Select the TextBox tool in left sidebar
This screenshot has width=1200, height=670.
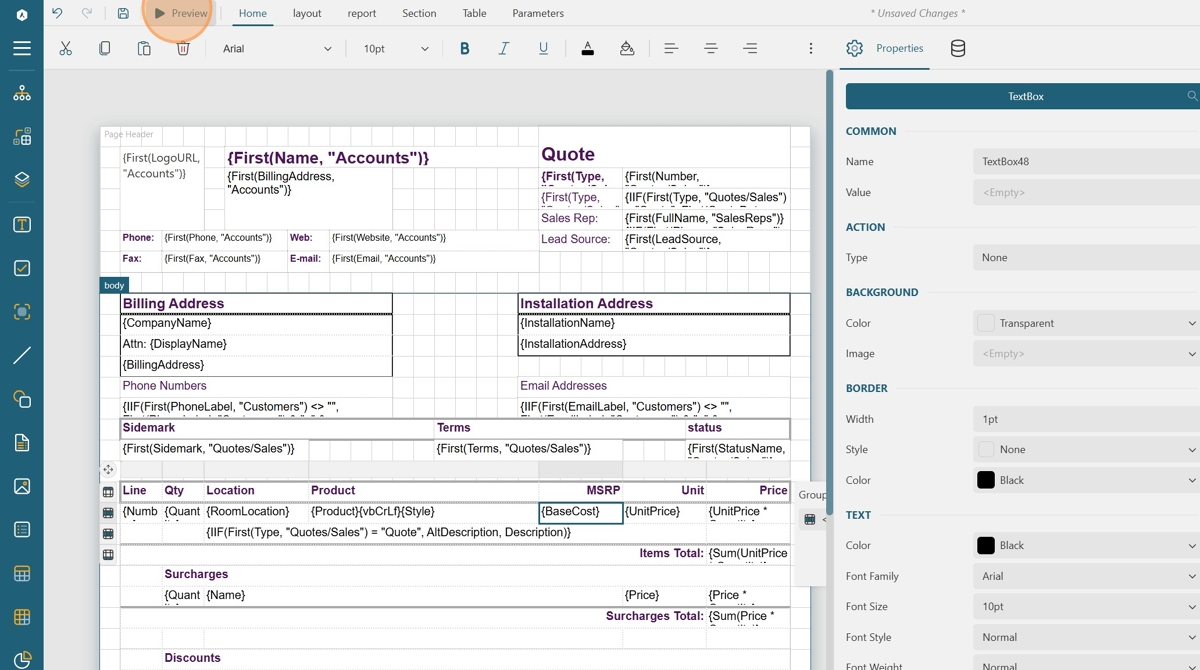tap(22, 225)
